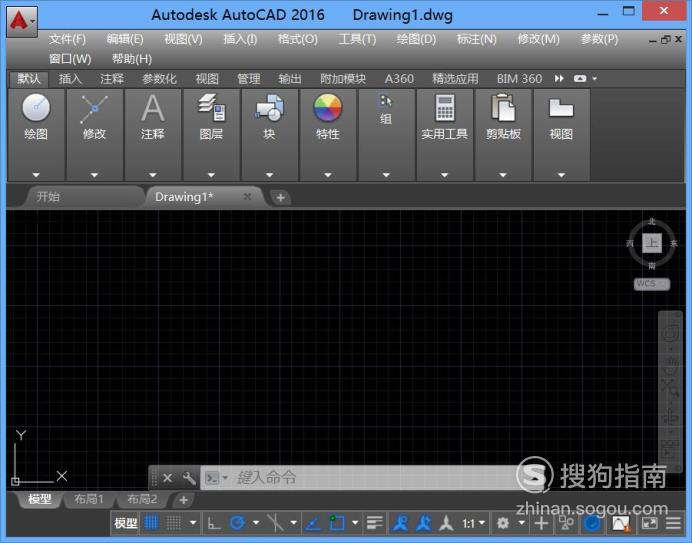Open the status bar customization menu icon
This screenshot has width=692, height=543.
673,523
